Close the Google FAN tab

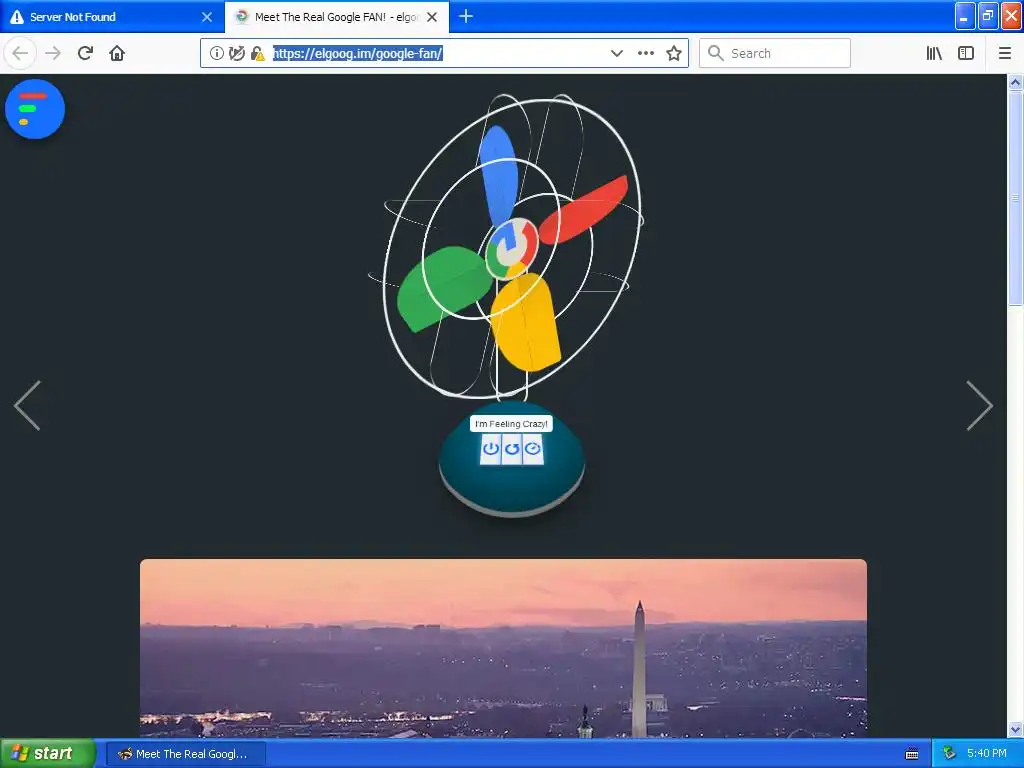pos(432,17)
